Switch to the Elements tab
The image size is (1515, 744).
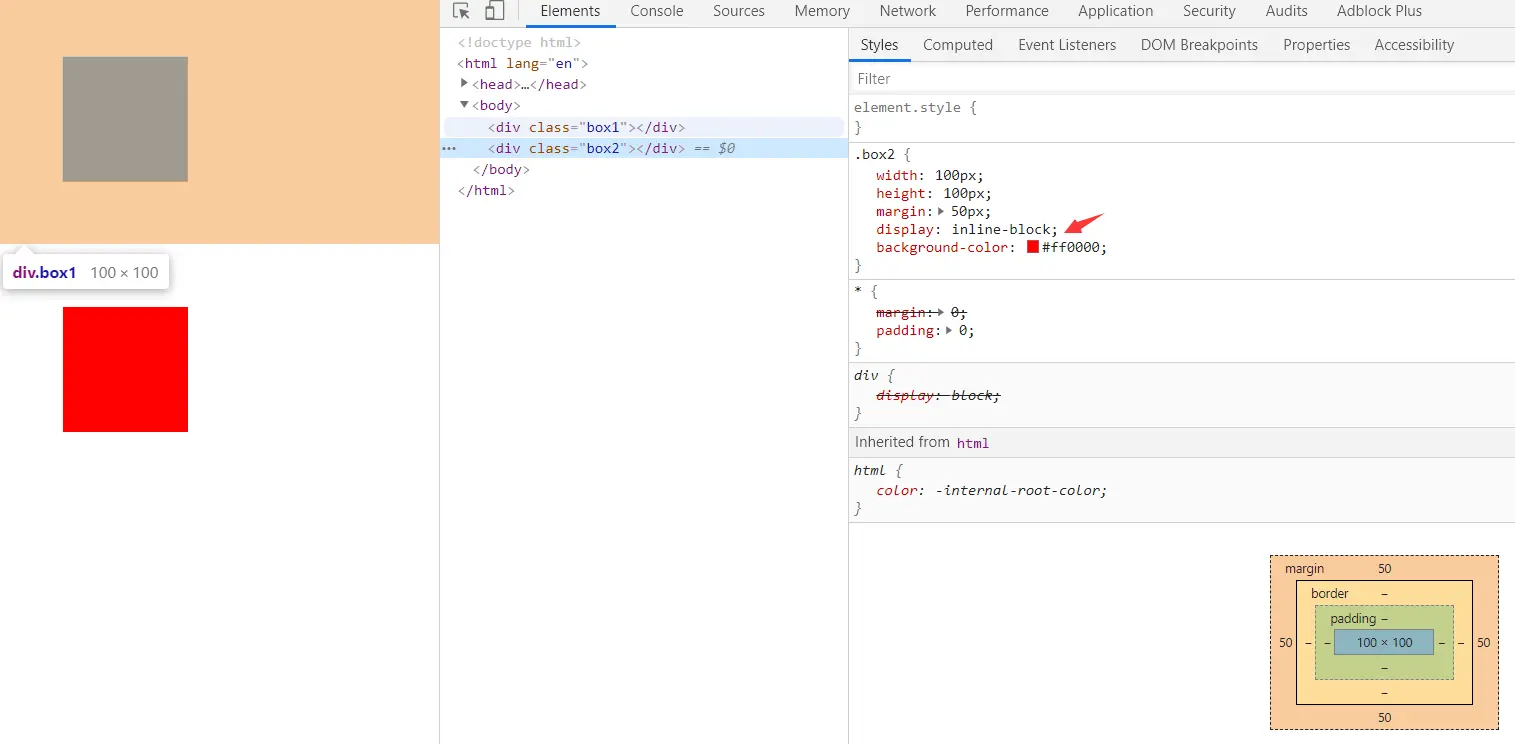[x=570, y=11]
